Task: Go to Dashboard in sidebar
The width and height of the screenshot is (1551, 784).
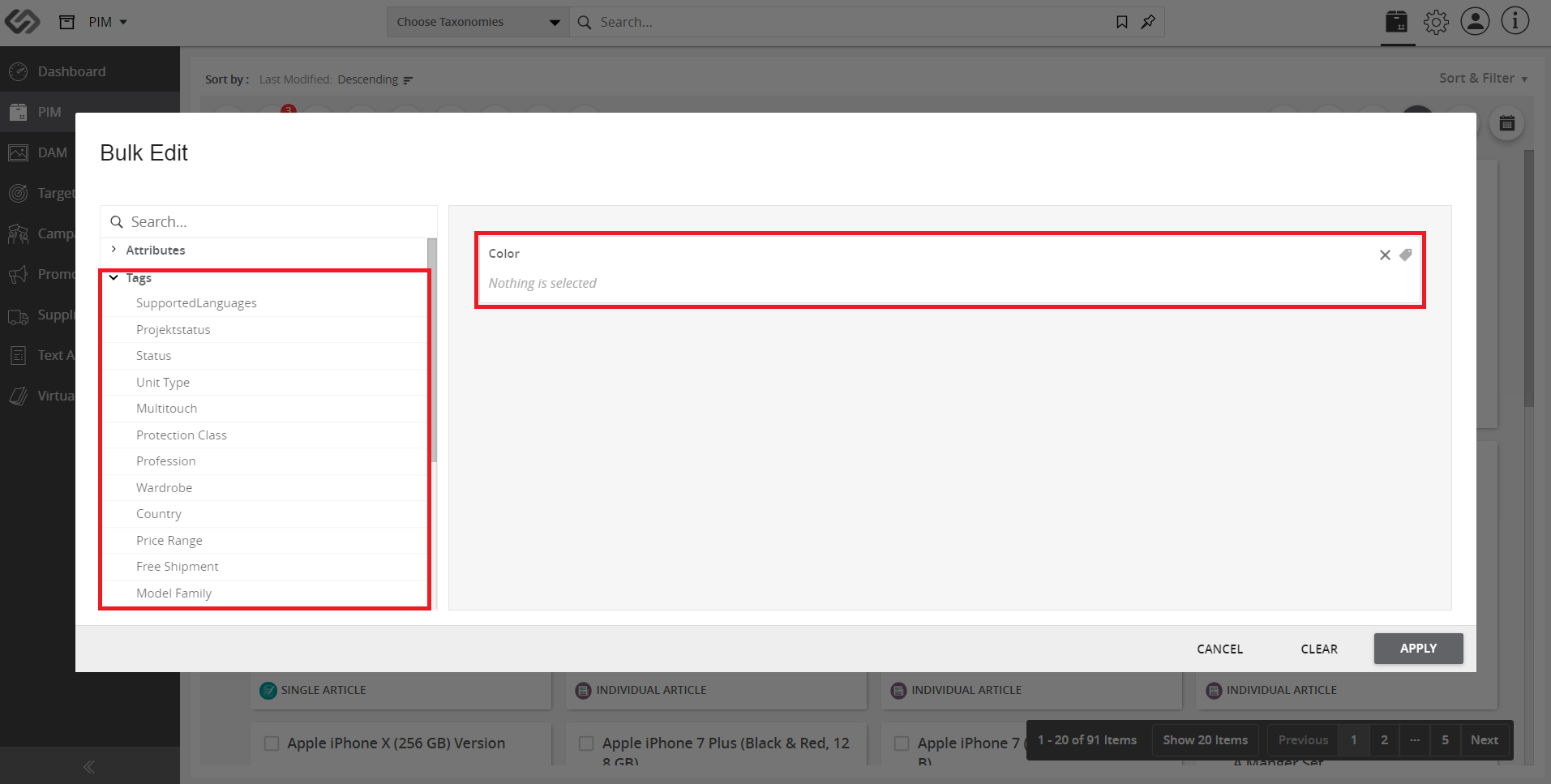Action: coord(90,71)
